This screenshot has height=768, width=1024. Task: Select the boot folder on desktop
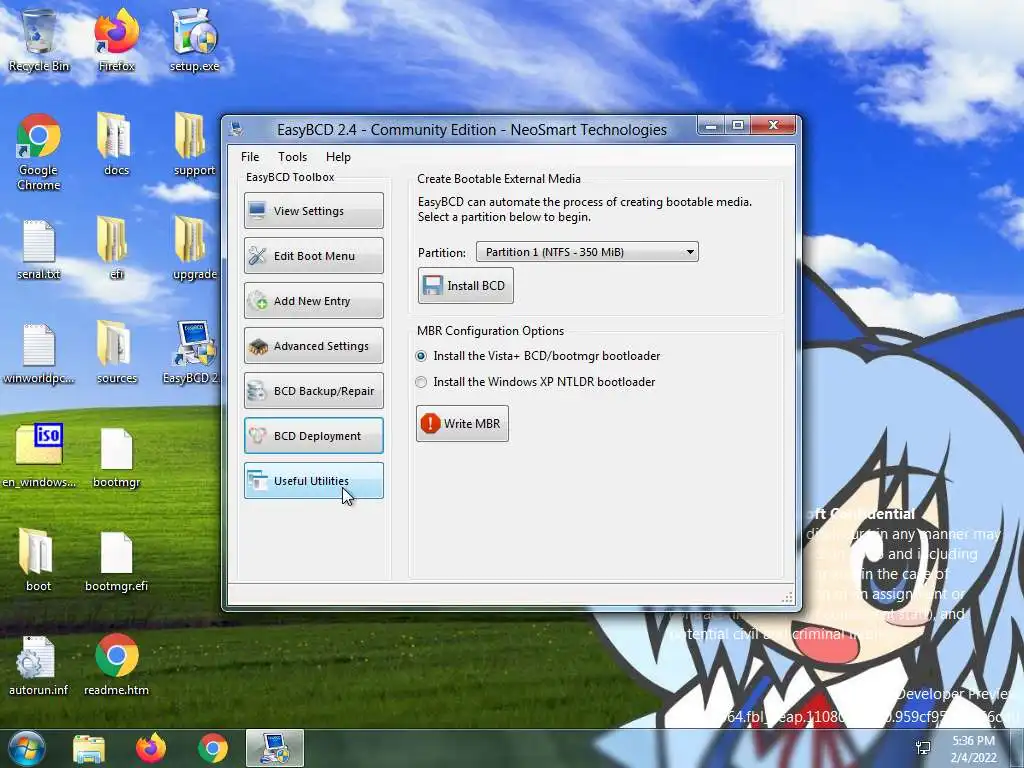(39, 560)
